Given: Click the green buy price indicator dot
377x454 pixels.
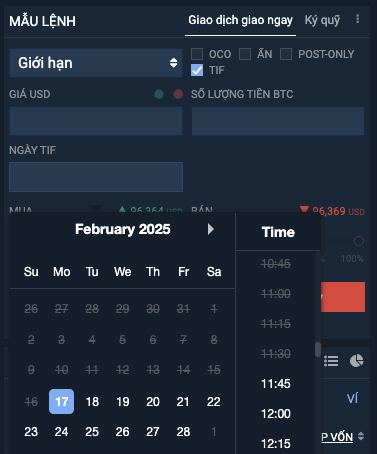Looking at the screenshot, I should 159,94.
